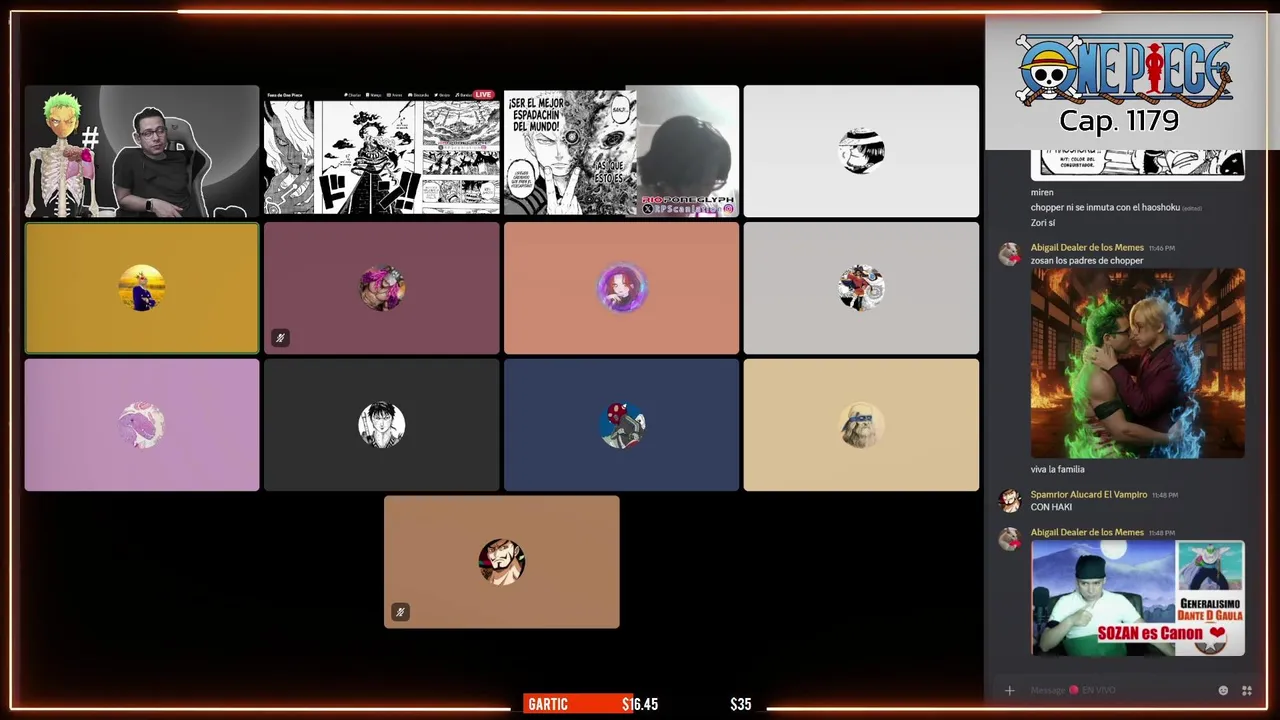This screenshot has height=720, width=1280.
Task: Open the webcam tile with the "ESPADACHÍN DEL MUNDO" overlay
Action: click(x=622, y=151)
